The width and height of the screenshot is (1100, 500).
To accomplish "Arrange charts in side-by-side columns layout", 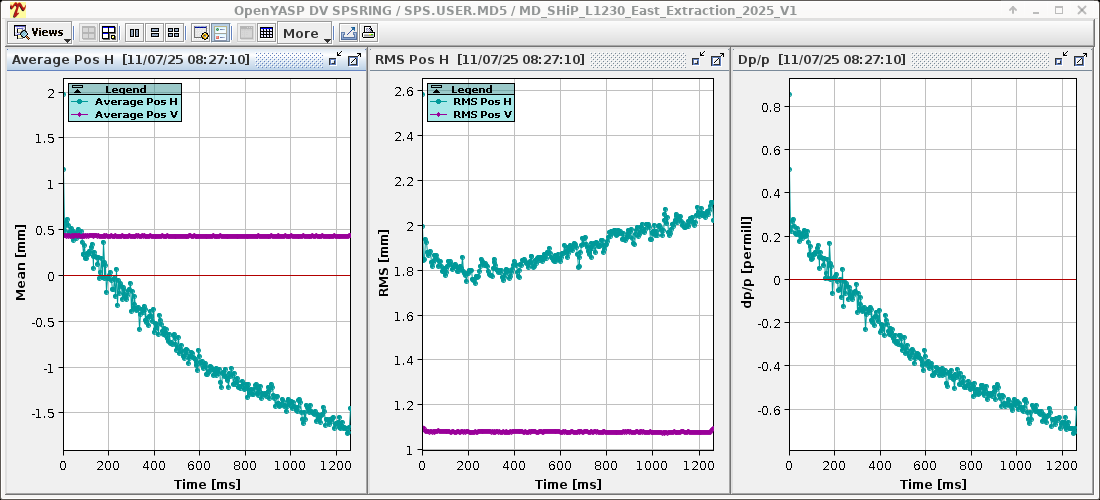I will click(134, 33).
